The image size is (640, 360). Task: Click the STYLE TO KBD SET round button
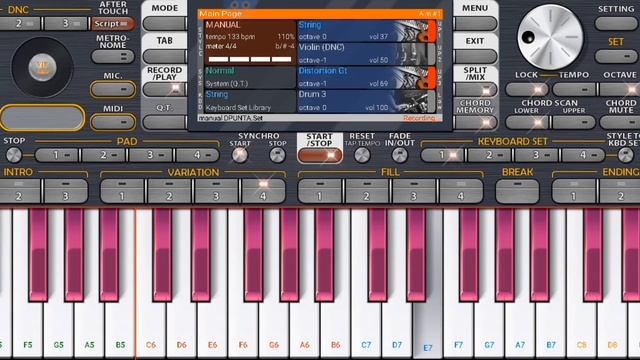[625, 155]
